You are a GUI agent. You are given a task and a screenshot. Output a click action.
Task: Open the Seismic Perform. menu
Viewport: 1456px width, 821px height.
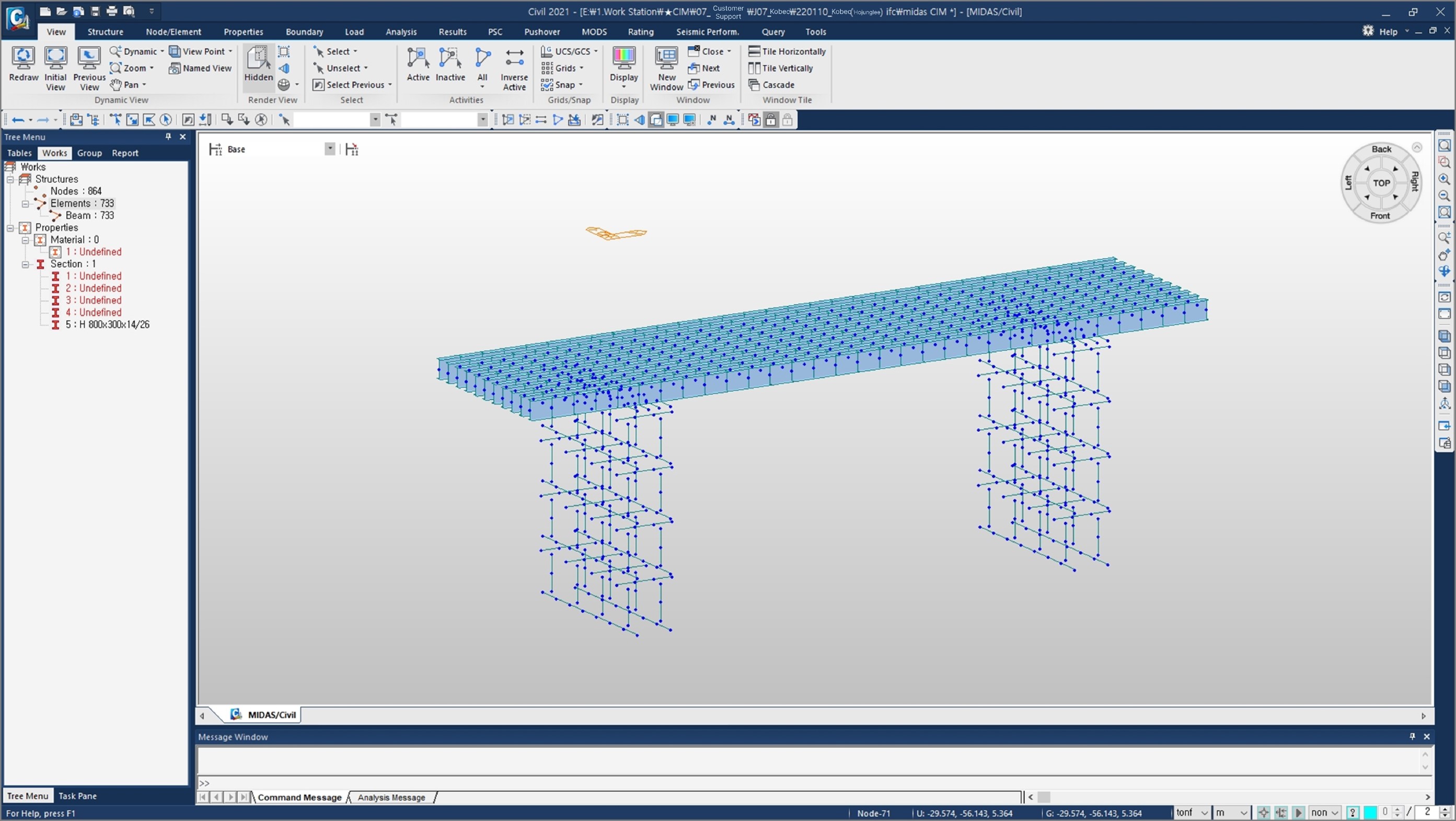(707, 32)
